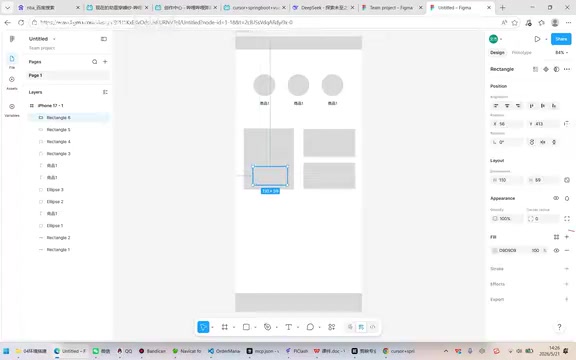Open the present options dropdown arrow
Viewport: 576px width, 360px height.
tap(546, 39)
